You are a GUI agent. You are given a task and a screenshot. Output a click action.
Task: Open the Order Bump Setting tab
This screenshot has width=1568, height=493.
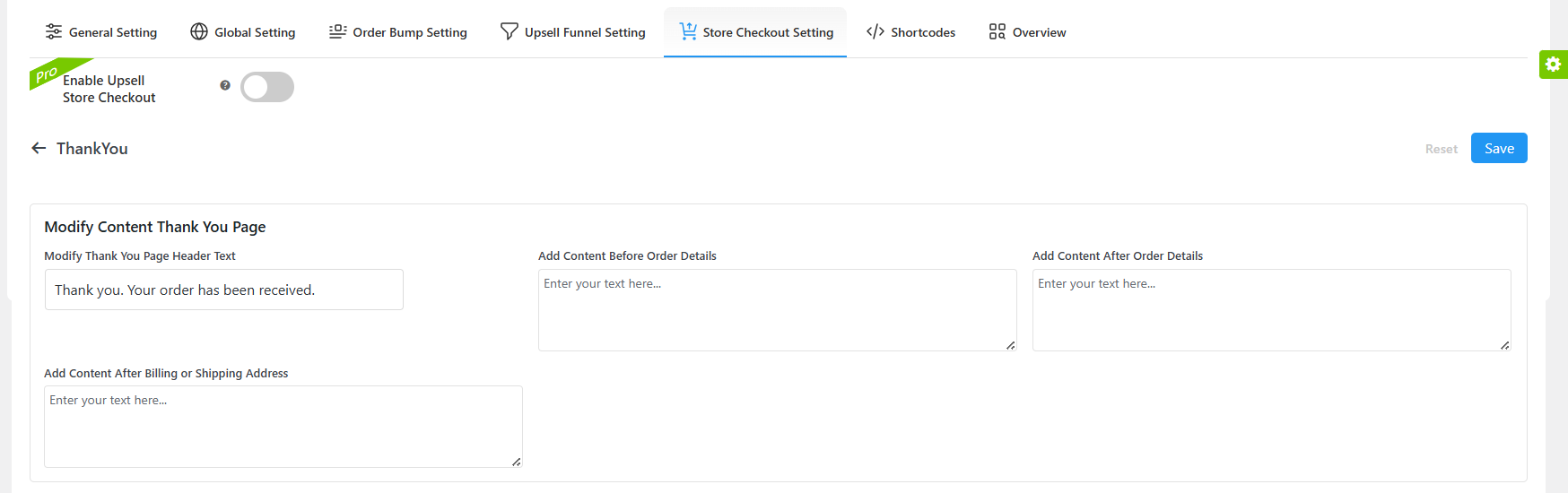point(397,32)
